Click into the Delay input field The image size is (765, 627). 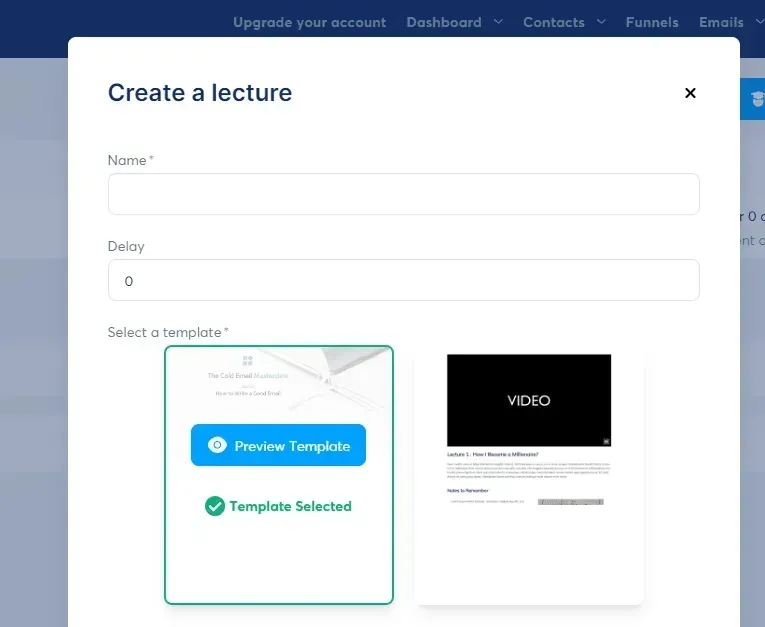point(403,281)
